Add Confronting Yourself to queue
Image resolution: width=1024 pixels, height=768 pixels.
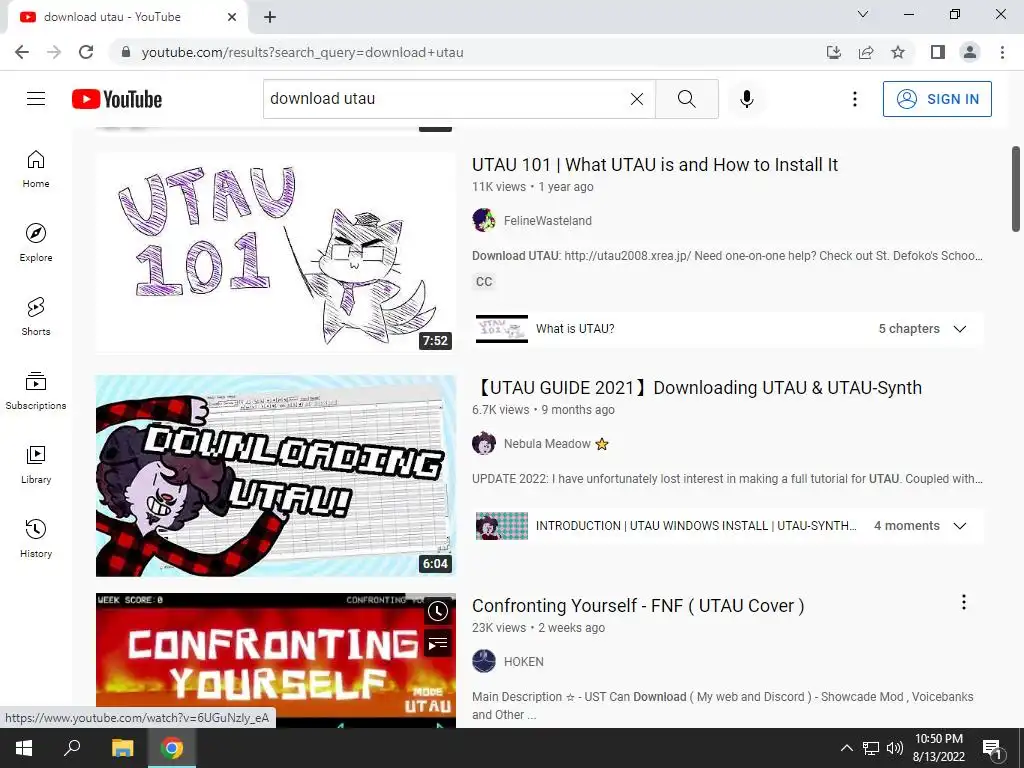(x=438, y=644)
